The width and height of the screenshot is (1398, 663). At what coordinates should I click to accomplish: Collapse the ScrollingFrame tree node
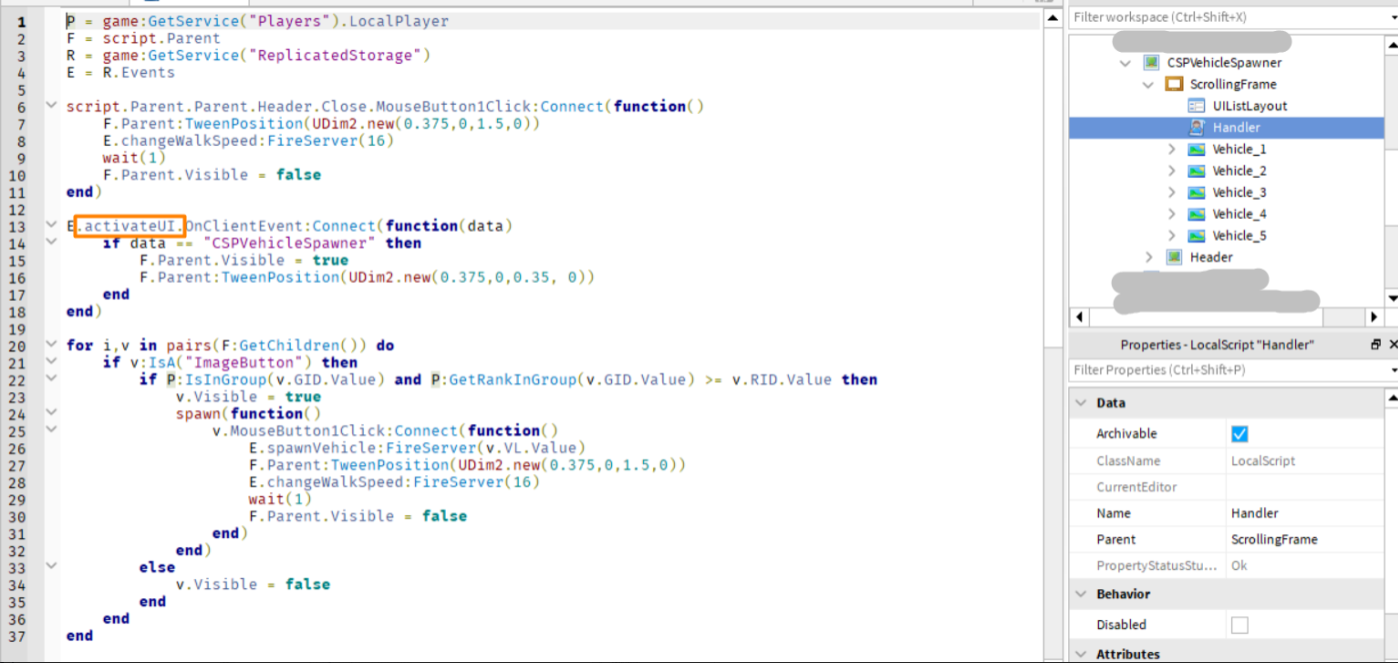pyautogui.click(x=1148, y=84)
